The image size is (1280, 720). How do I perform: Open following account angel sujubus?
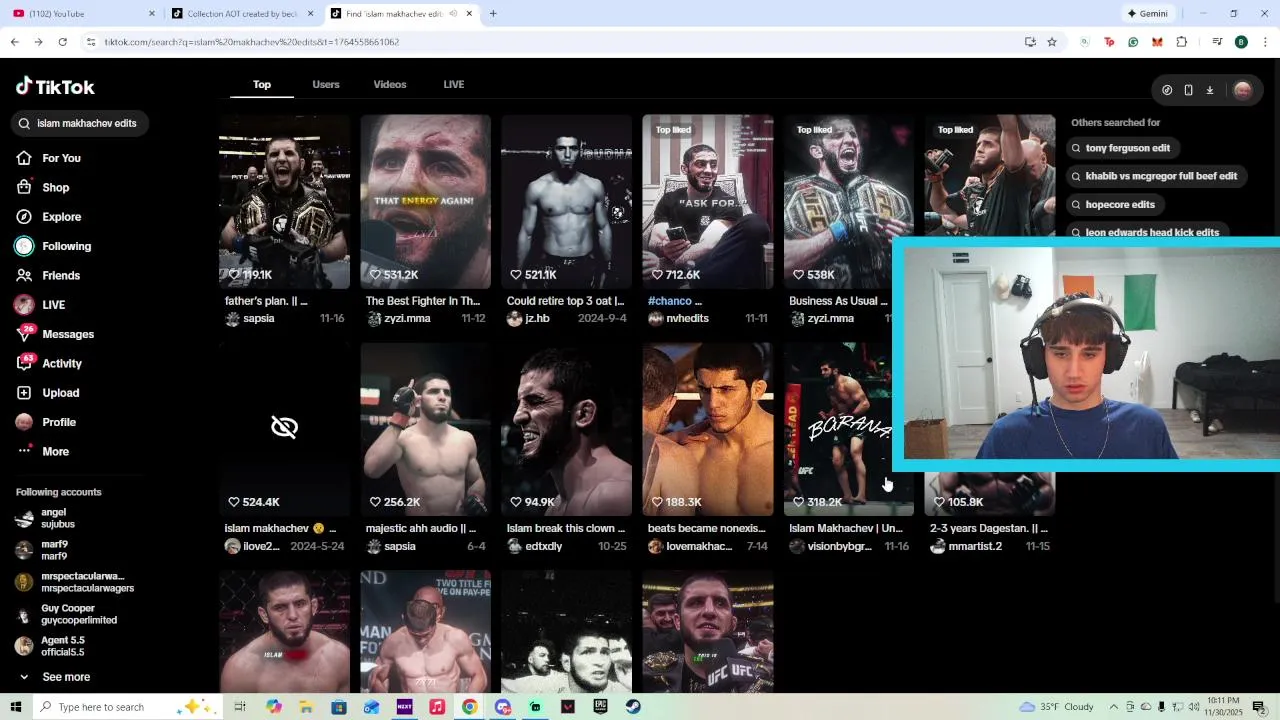46,518
